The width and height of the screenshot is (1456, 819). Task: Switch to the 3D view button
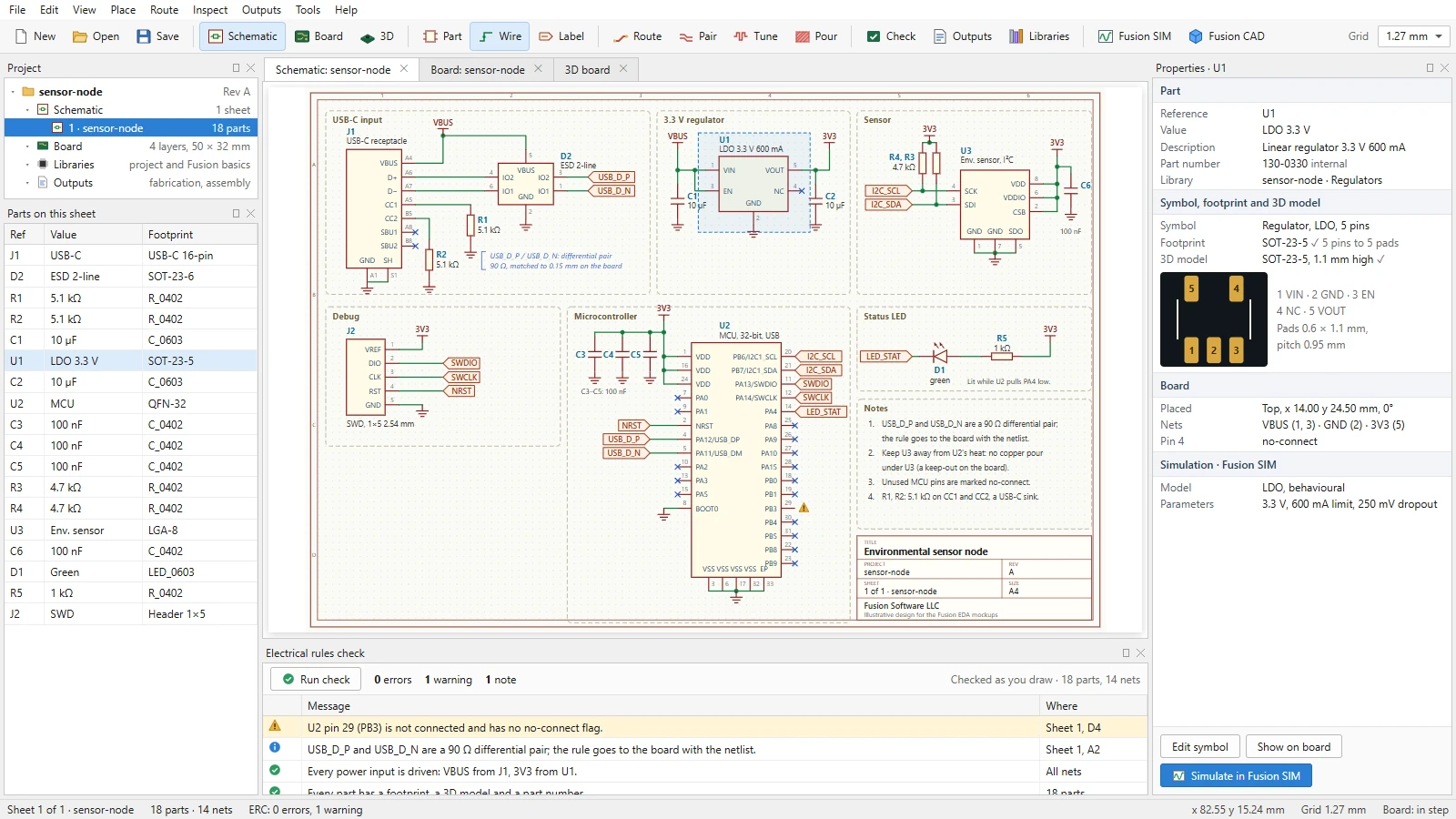(x=377, y=36)
